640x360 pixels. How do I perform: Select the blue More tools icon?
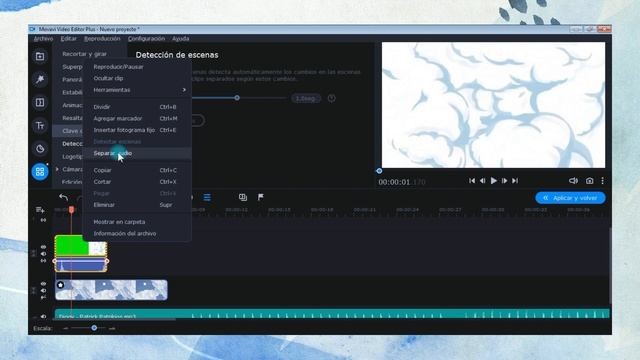coord(40,171)
